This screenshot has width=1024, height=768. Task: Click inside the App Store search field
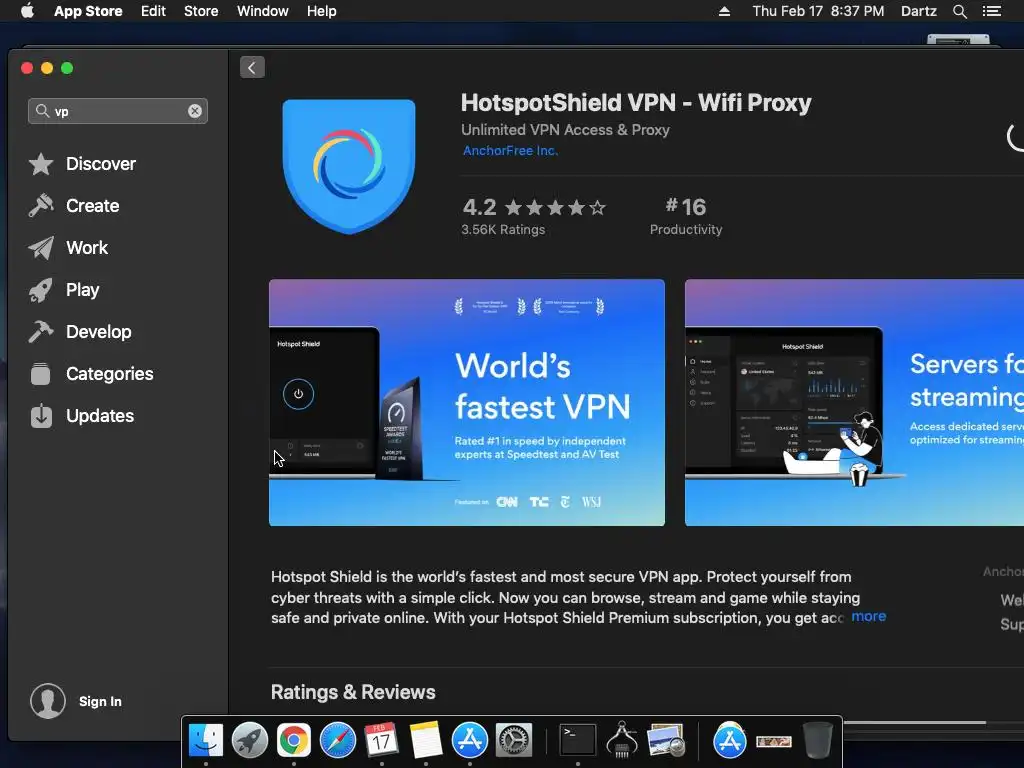tap(118, 111)
